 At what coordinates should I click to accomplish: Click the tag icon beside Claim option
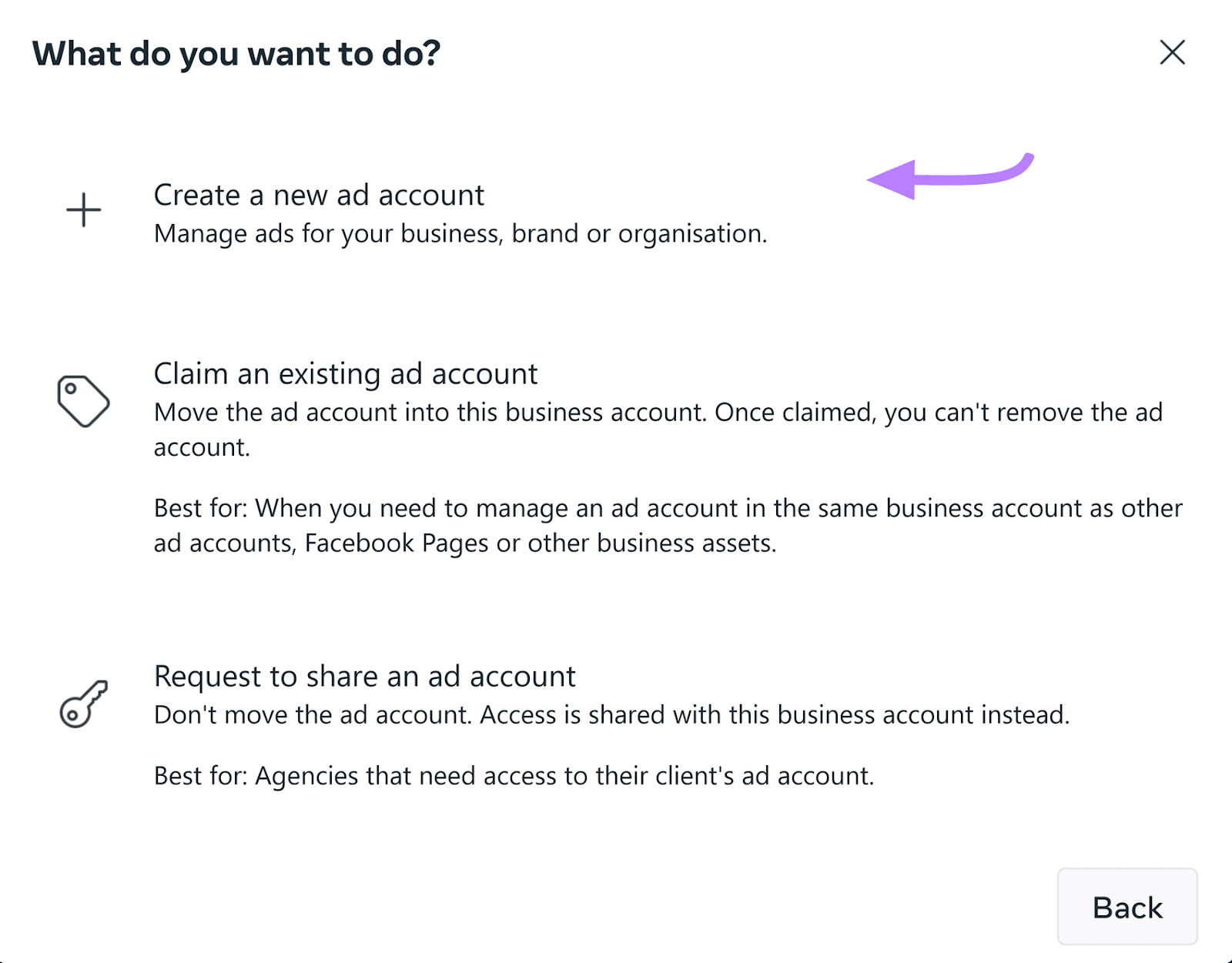tap(83, 401)
